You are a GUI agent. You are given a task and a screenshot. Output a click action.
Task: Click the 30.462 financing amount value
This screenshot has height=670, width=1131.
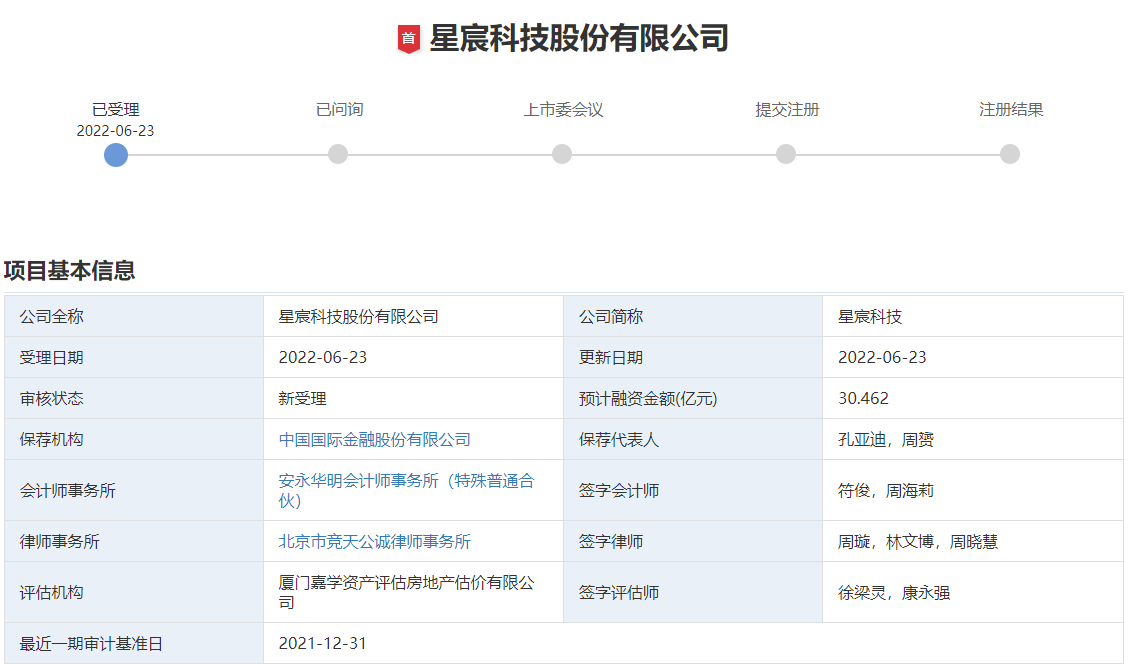863,398
